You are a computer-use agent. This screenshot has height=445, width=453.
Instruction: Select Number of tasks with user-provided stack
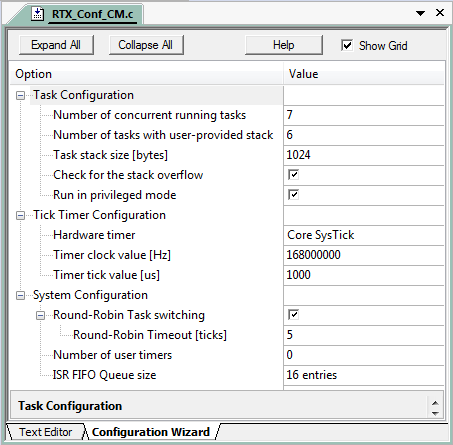point(163,135)
